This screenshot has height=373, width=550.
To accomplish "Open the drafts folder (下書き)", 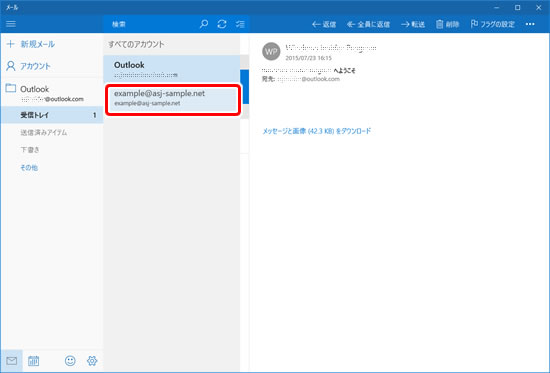I will point(30,150).
